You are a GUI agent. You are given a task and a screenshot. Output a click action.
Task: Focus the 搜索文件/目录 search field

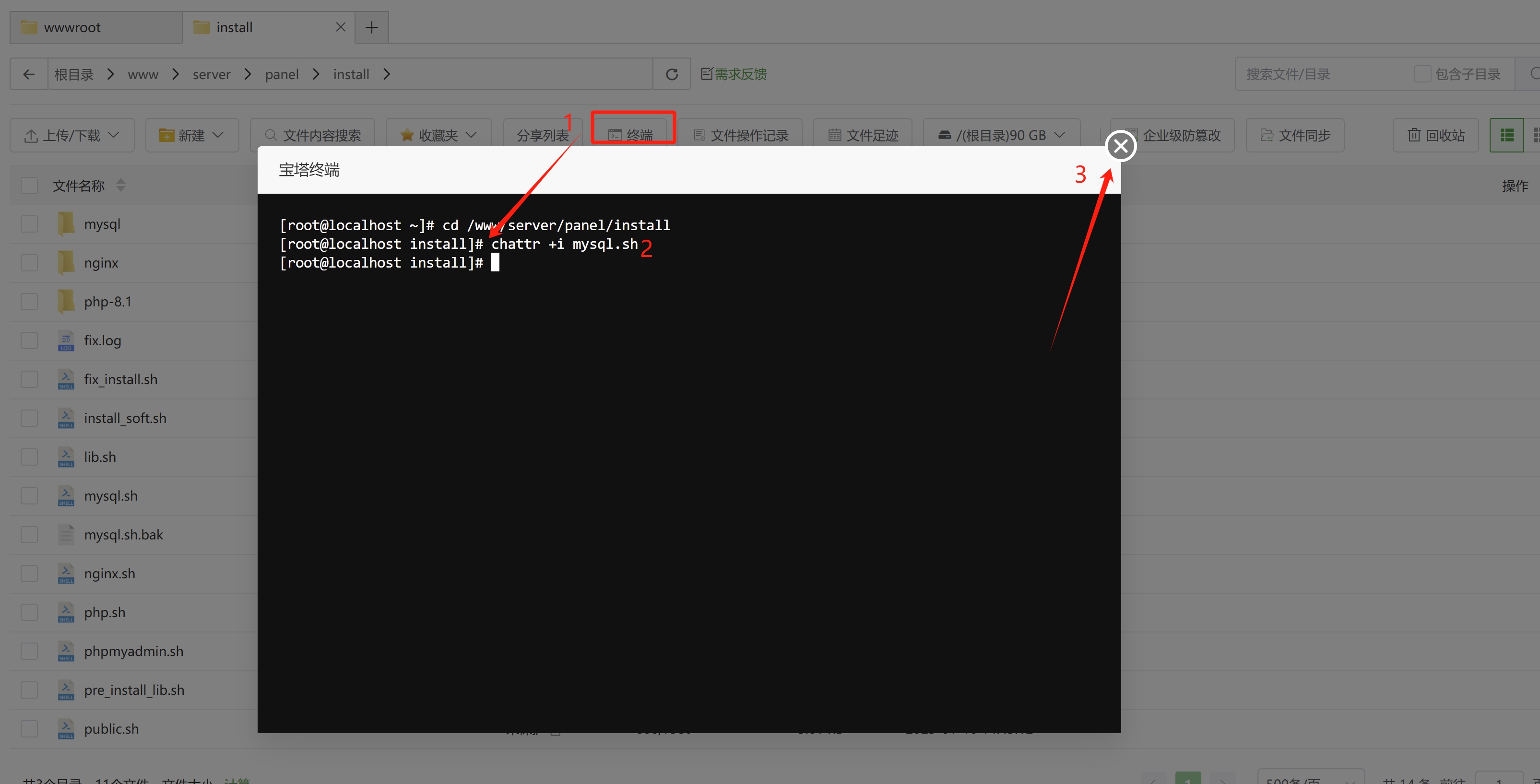[x=1321, y=74]
